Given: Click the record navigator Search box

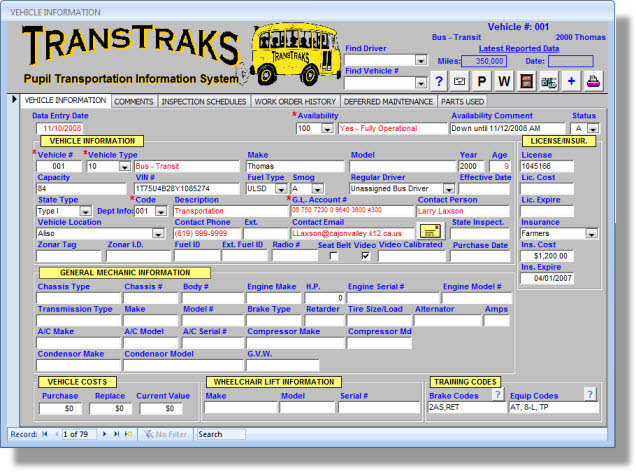Looking at the screenshot, I should pyautogui.click(x=221, y=434).
